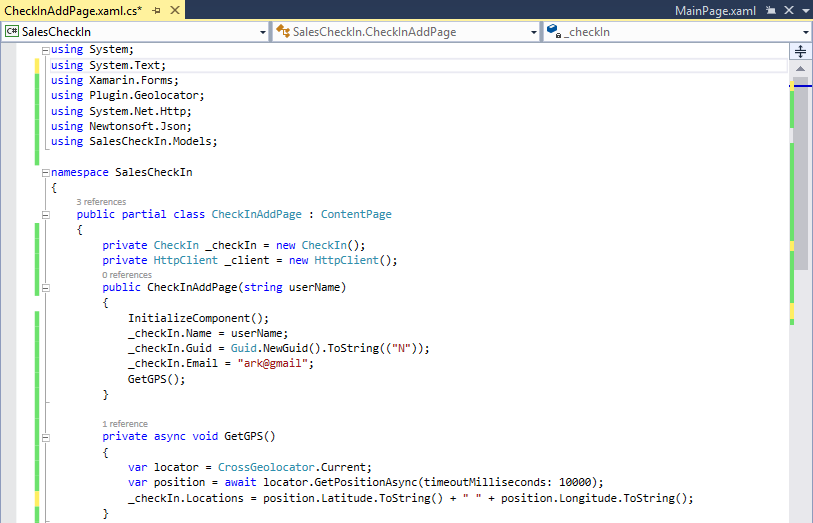Click '_checkIn.Name = userName;' line
This screenshot has width=813, height=523.
click(x=208, y=333)
